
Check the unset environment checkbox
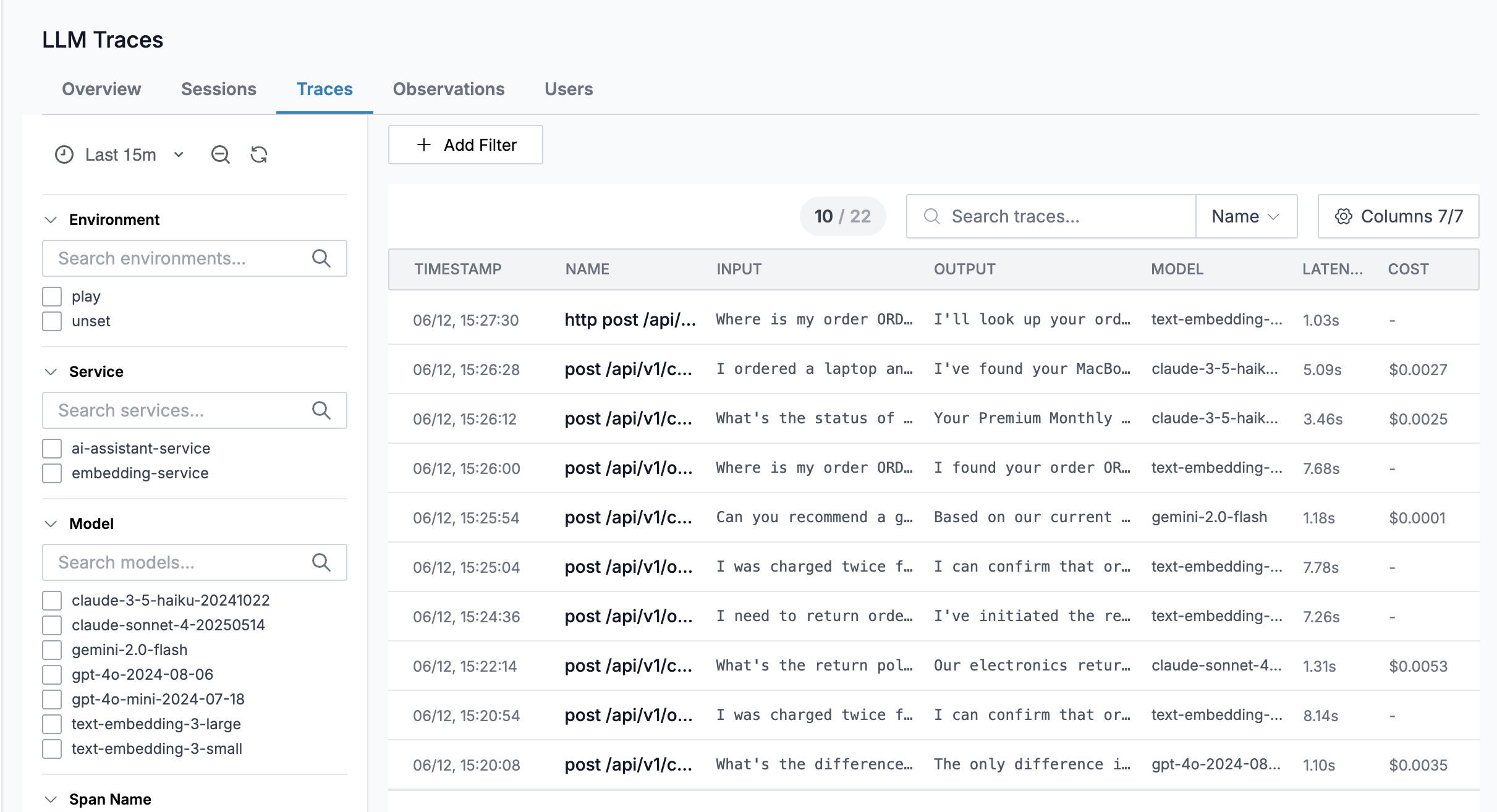click(x=52, y=321)
